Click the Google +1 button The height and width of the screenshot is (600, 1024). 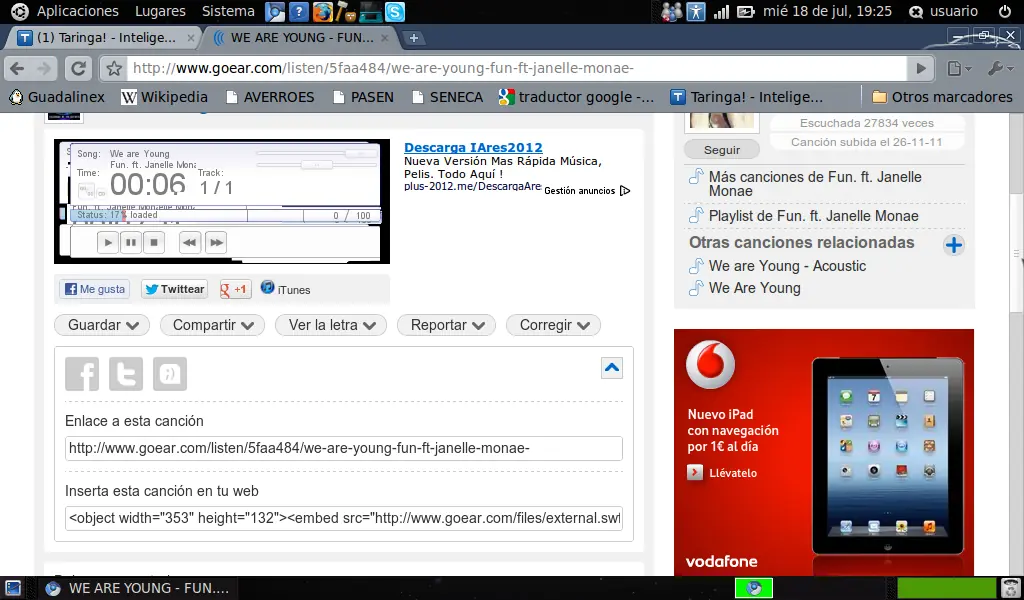click(235, 289)
